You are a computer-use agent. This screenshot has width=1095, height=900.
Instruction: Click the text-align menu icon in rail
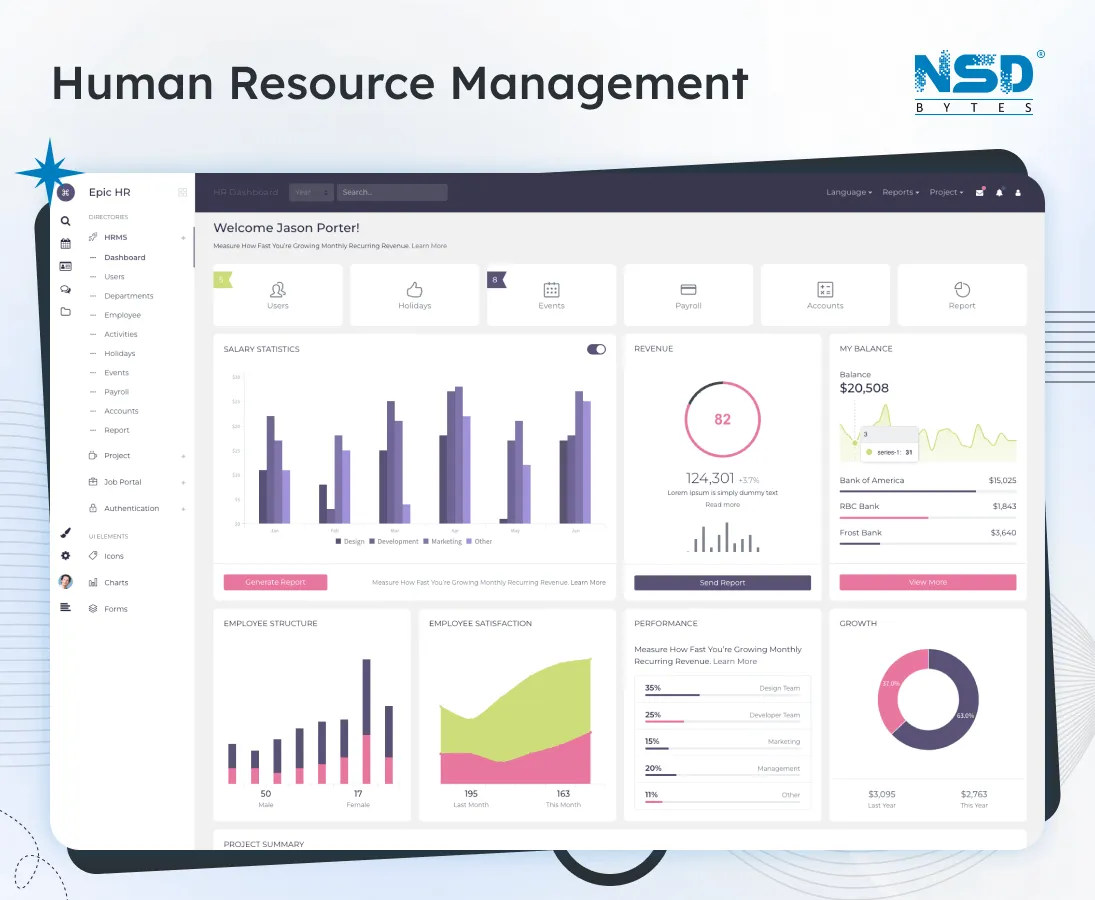(66, 607)
